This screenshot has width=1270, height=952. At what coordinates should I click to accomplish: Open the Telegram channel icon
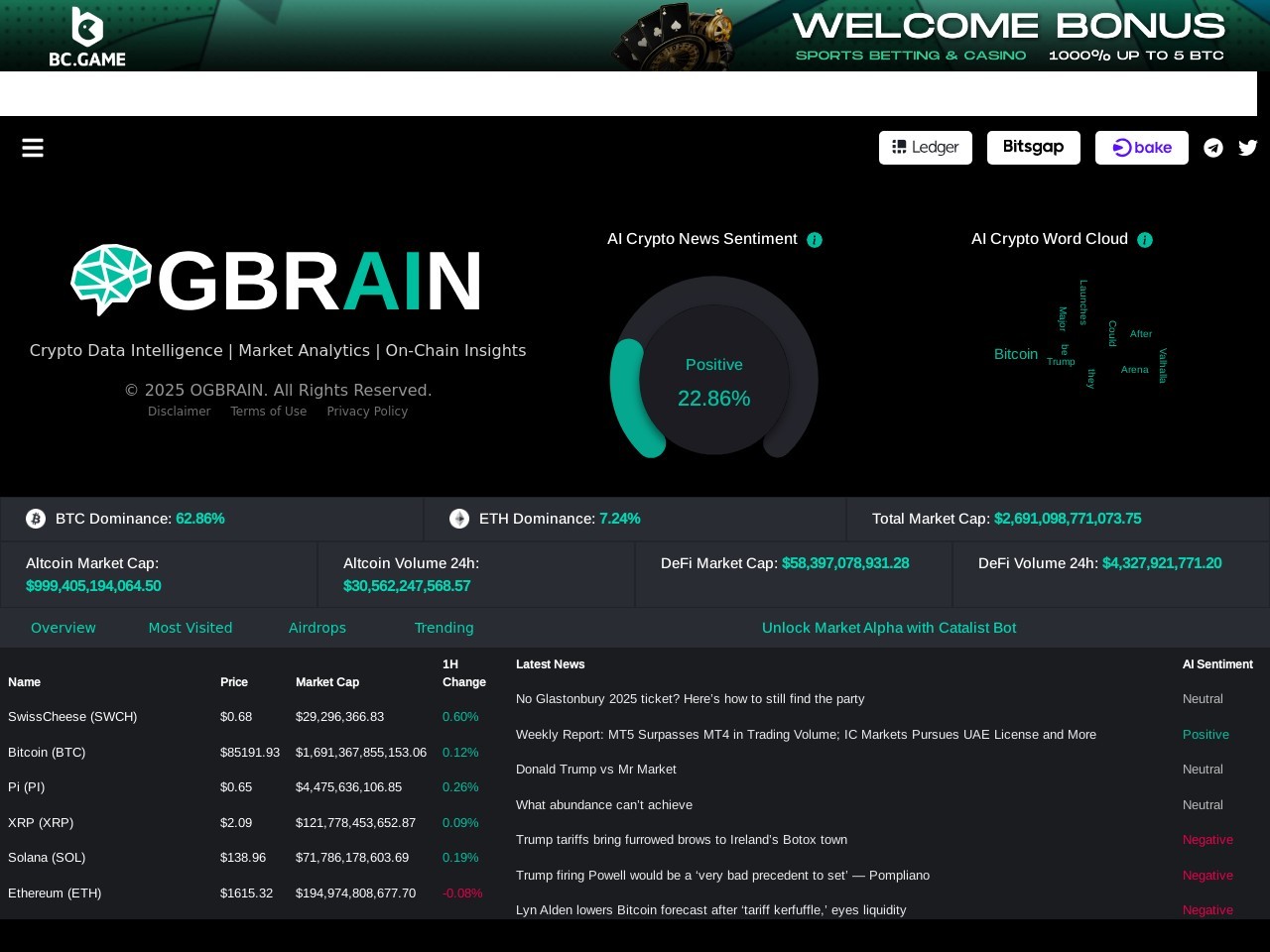click(x=1212, y=148)
